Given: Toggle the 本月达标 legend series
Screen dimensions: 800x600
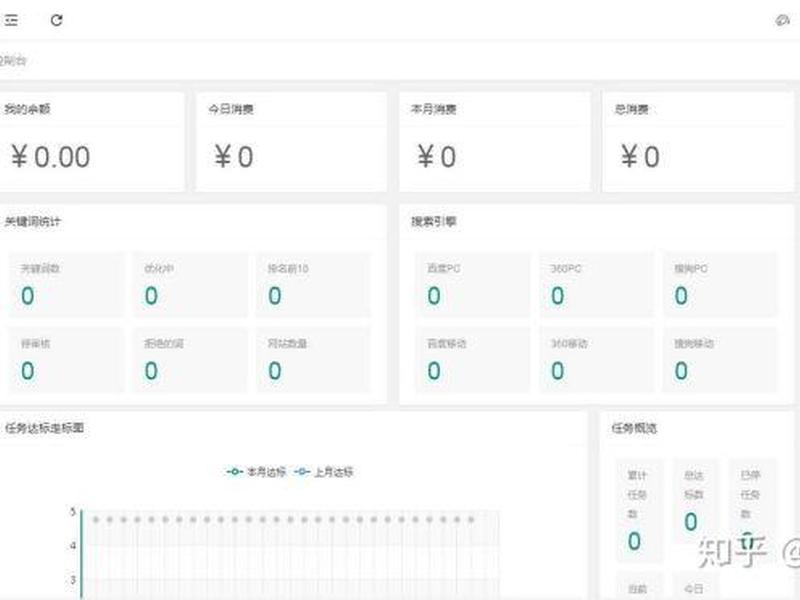Looking at the screenshot, I should point(256,472).
